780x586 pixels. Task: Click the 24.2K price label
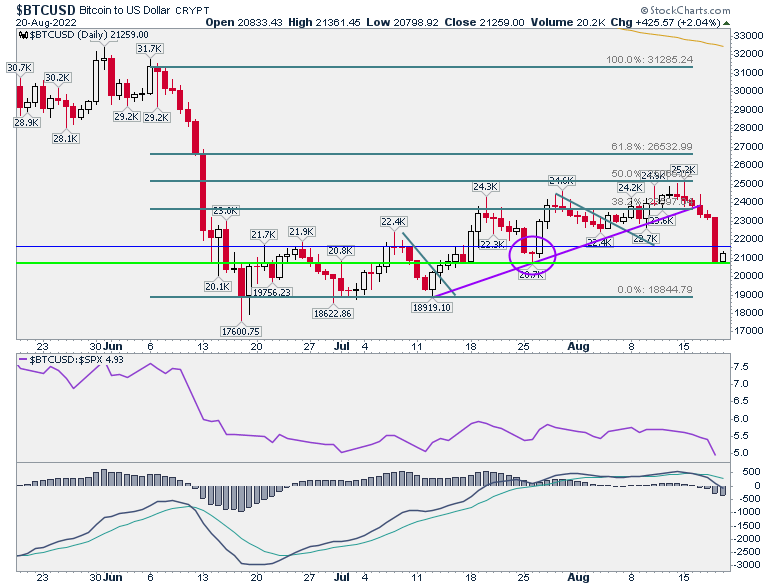631,188
